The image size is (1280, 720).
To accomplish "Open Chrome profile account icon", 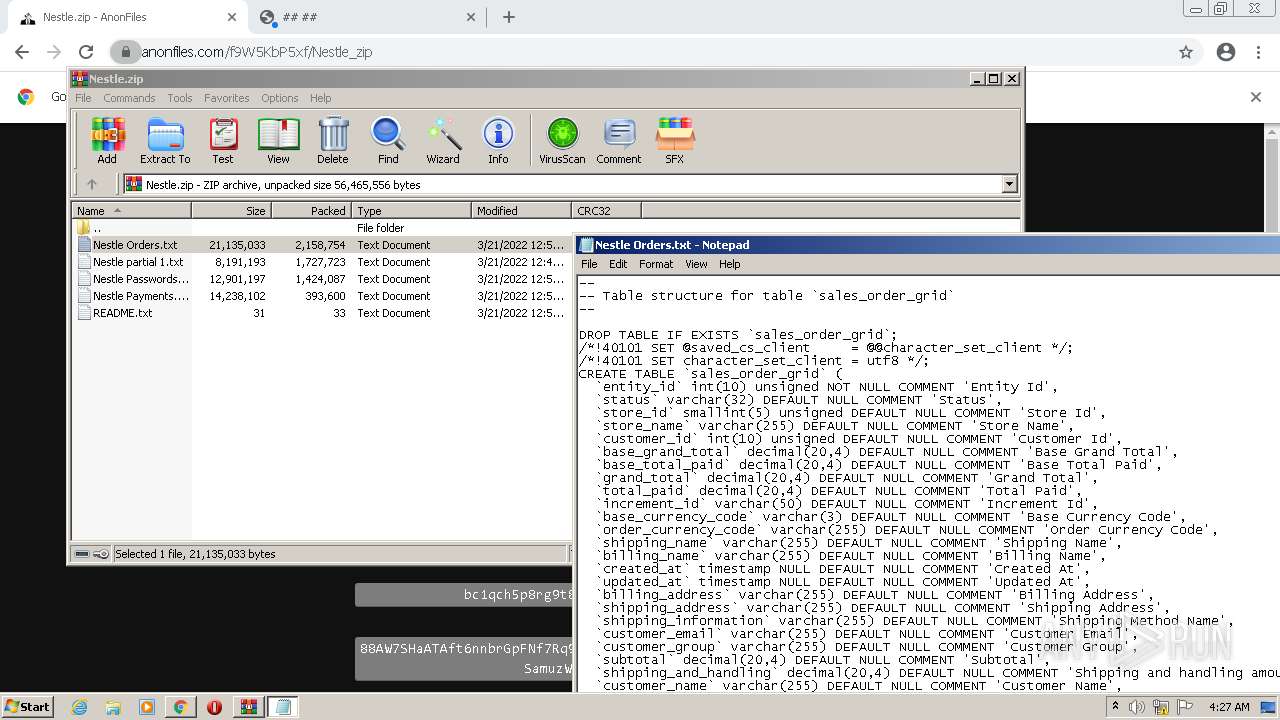I will coord(1226,52).
